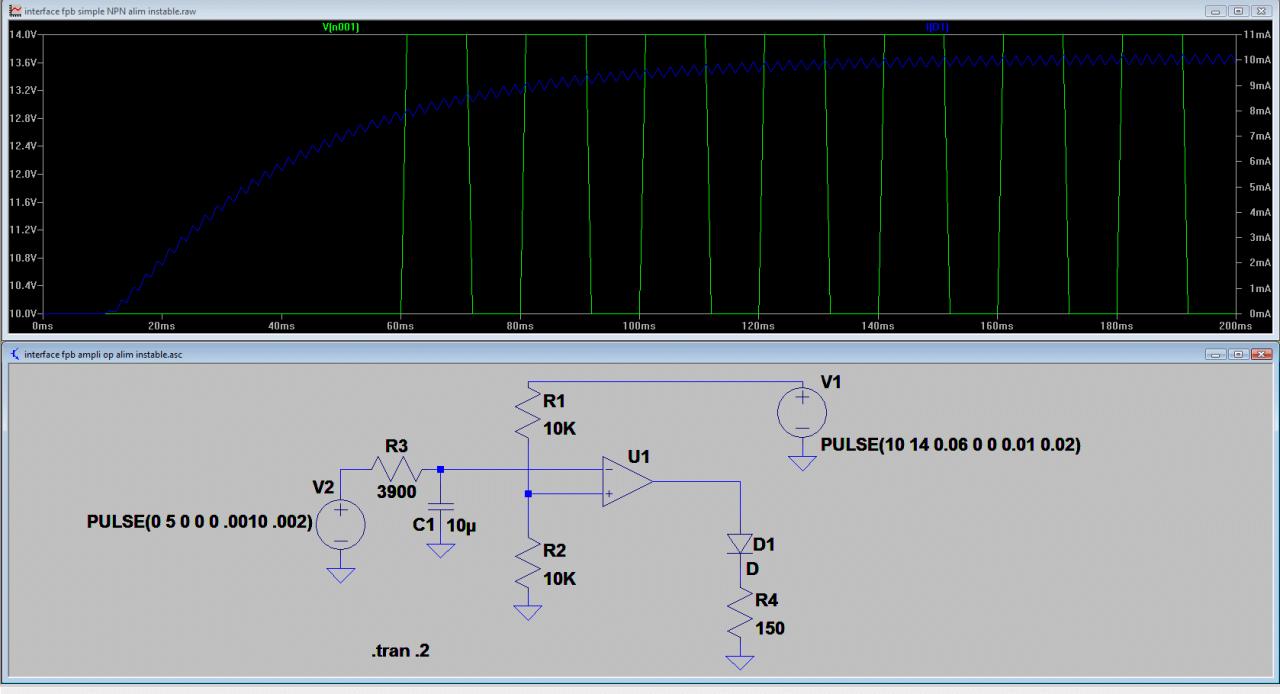Screen dimensions: 1280x694
Task: Click the 10K value beside R2
Action: (561, 579)
